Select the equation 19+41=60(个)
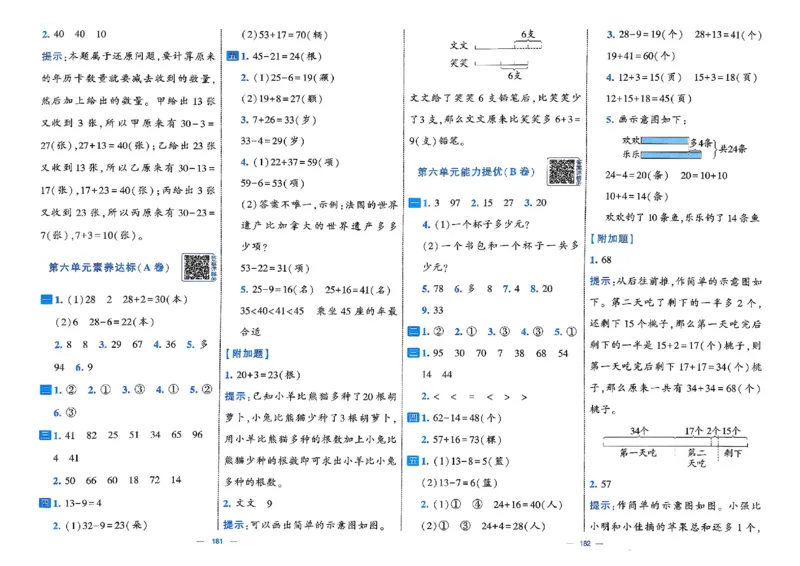800x566 pixels. tap(641, 56)
